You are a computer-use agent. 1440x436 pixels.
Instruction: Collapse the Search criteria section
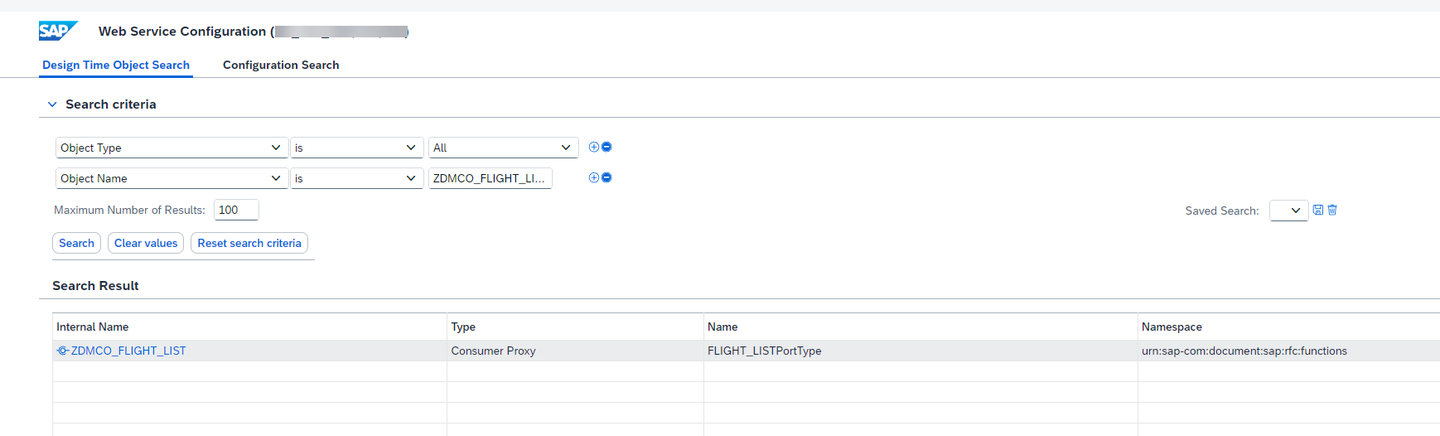(52, 104)
